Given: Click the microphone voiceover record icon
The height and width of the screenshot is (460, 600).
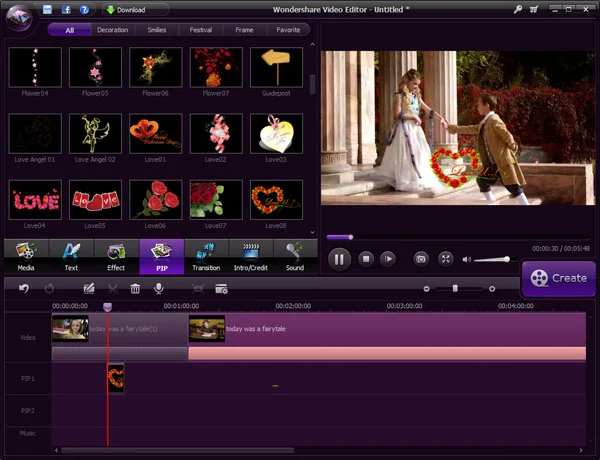Looking at the screenshot, I should click(x=158, y=288).
